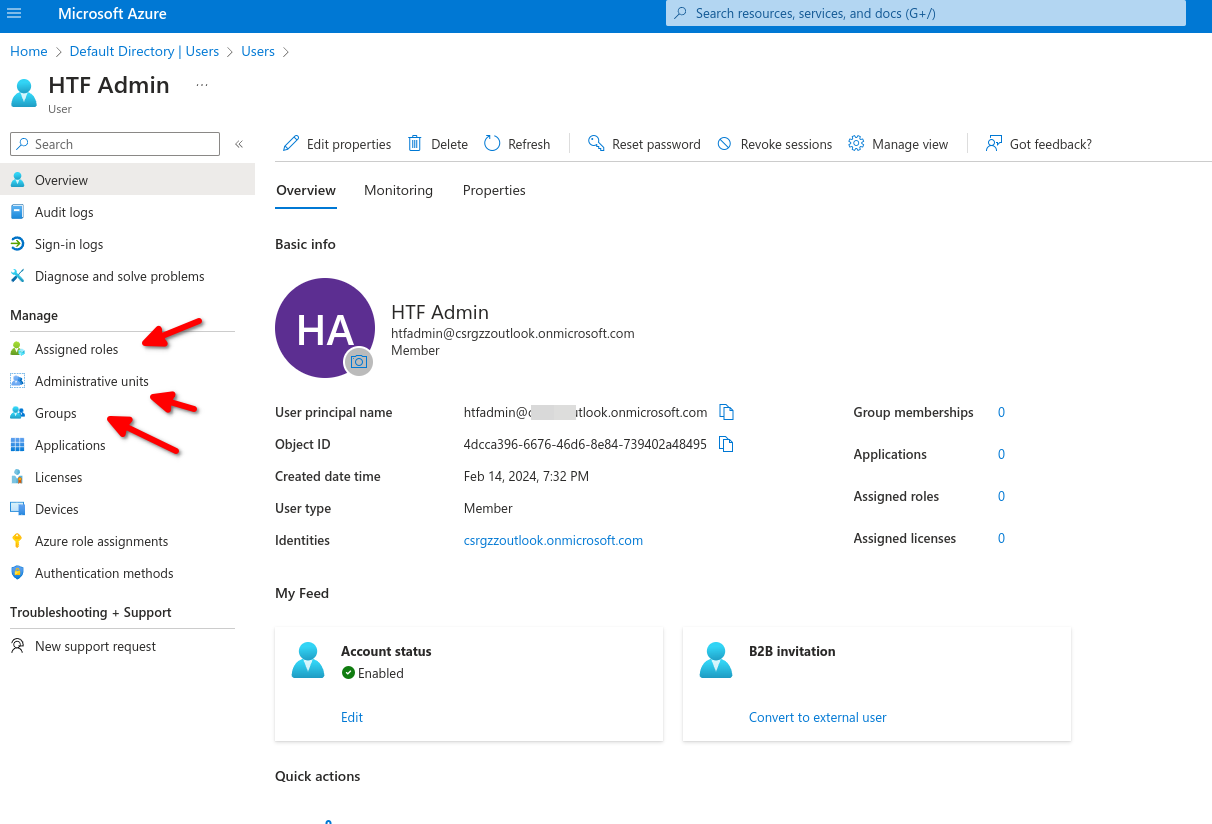Copy the Object ID value
Viewport: 1212px width, 824px height.
pos(727,445)
